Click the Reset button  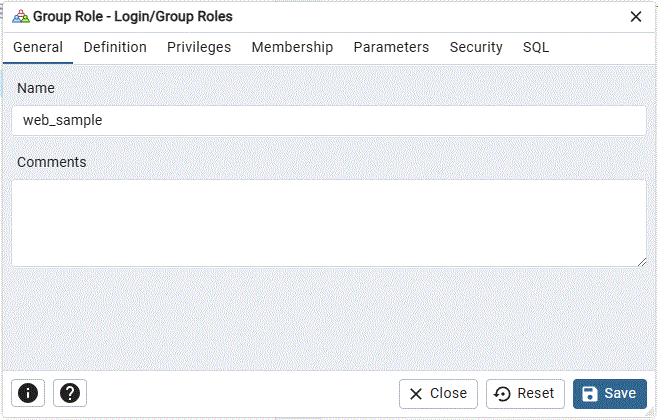526,393
